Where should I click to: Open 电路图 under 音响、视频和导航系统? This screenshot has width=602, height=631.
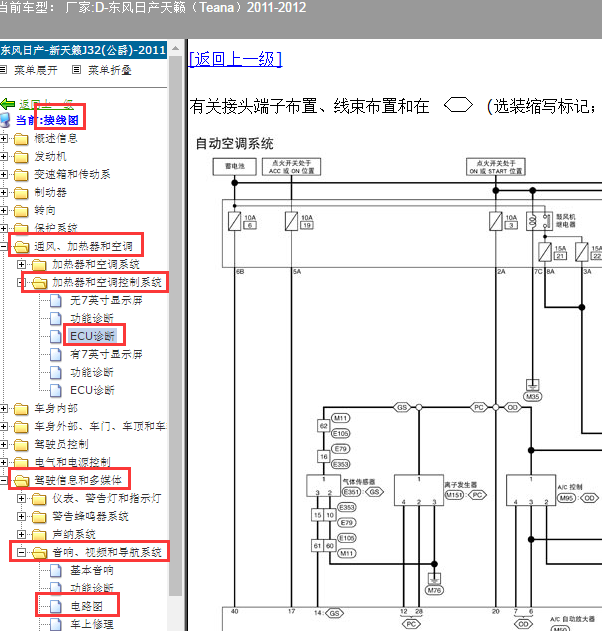coord(87,606)
